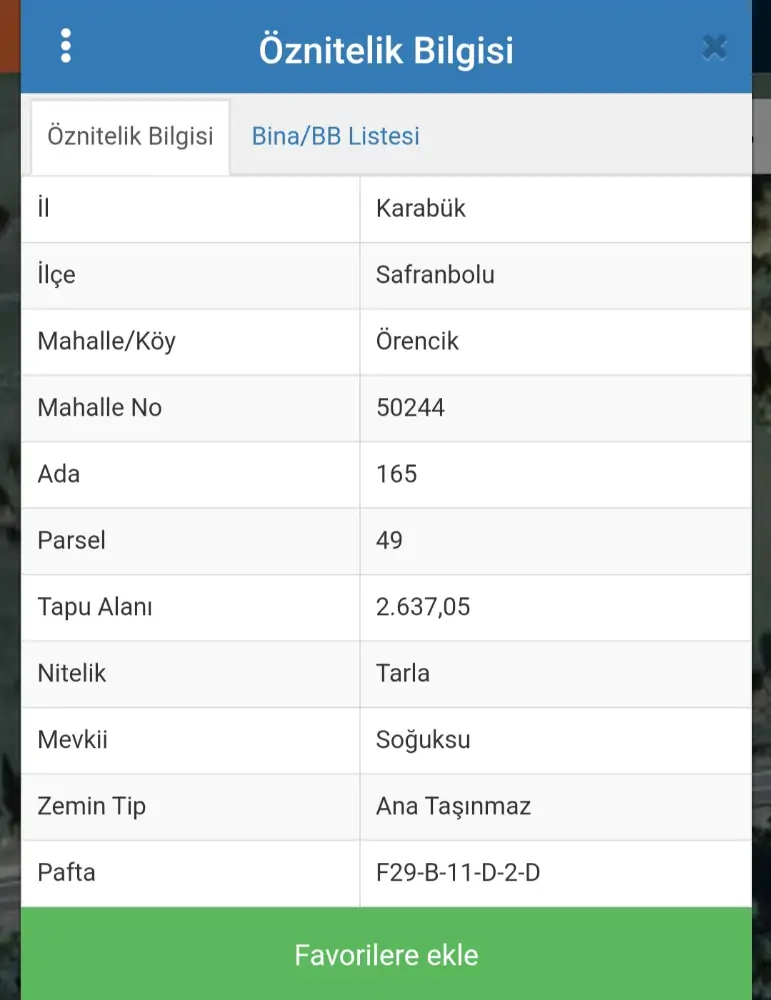
Task: Select the Karabük province value
Action: coord(421,209)
